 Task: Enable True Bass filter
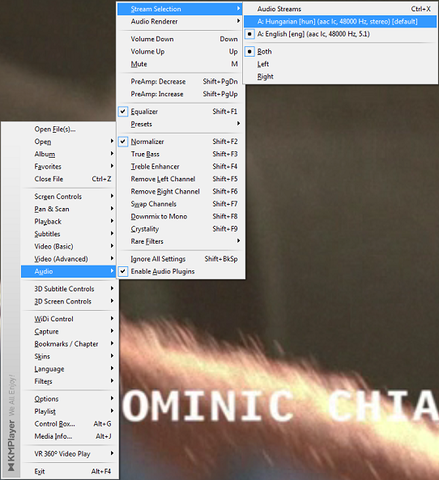coord(180,154)
